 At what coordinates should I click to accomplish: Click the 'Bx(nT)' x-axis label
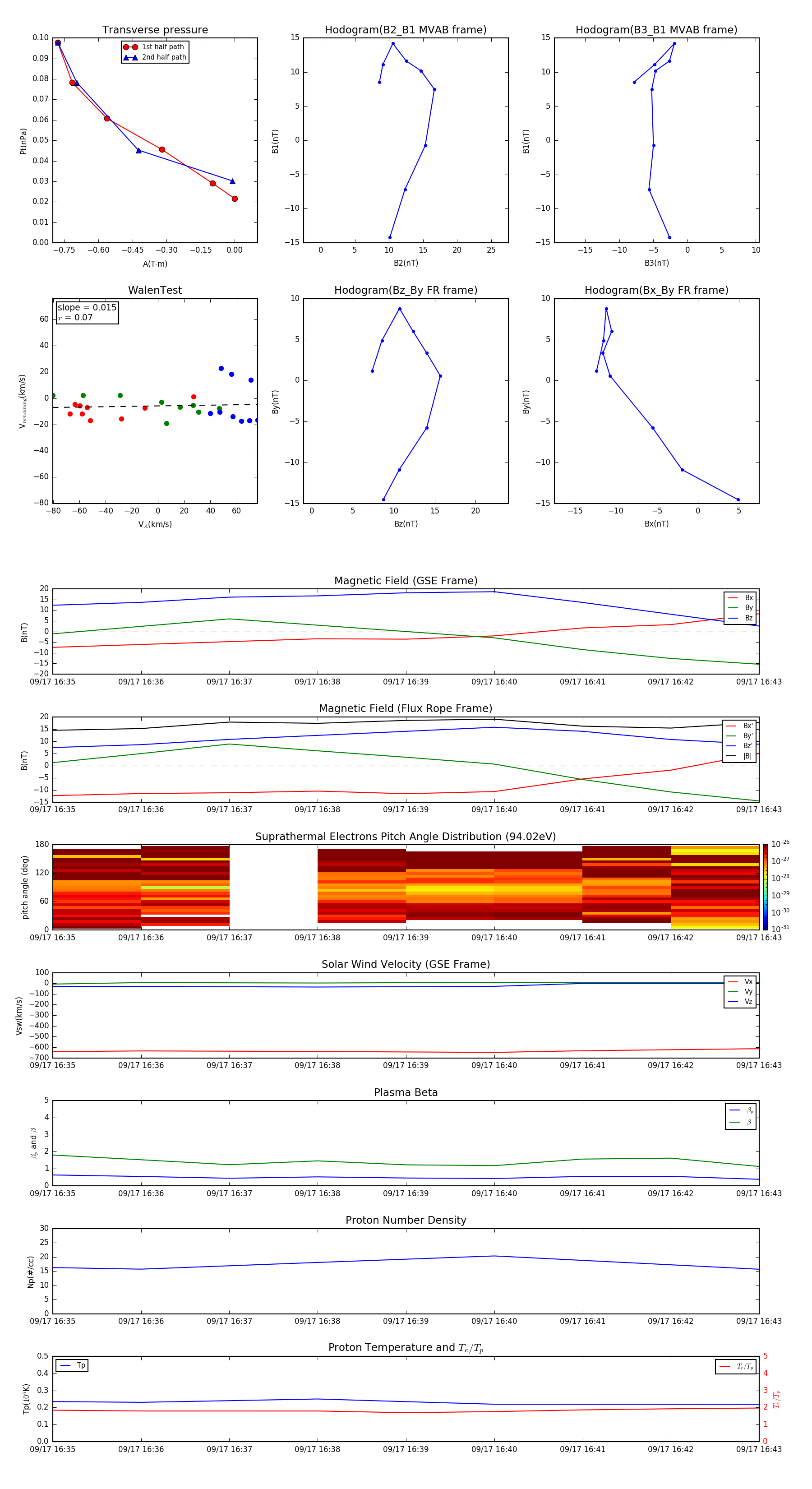click(x=656, y=524)
